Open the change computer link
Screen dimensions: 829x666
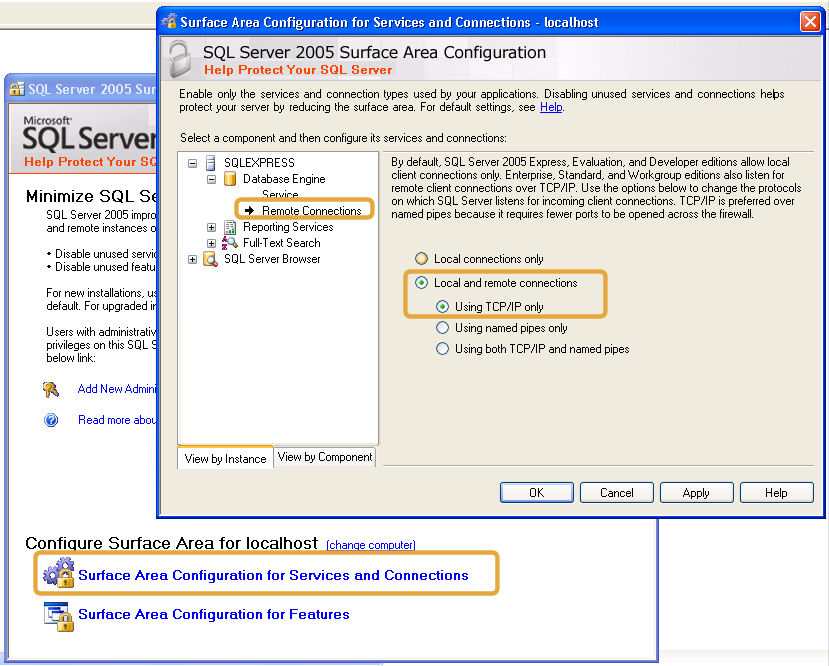370,545
